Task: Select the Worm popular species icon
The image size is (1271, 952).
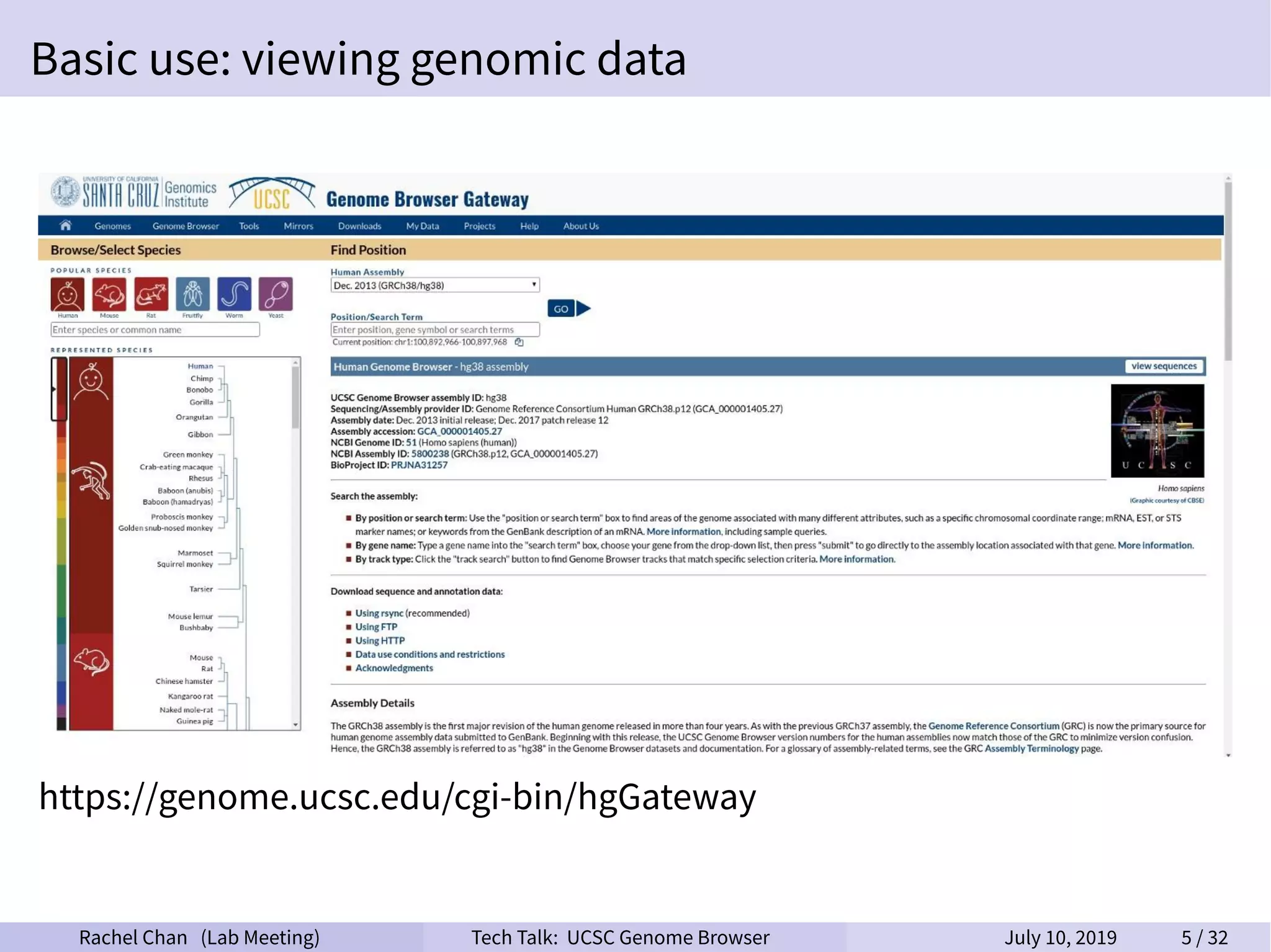Action: (234, 294)
